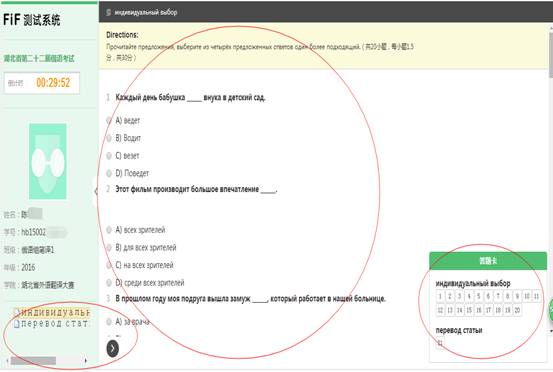Screen dimensions: 553x372
Task: Collapse the left sidebar with edge chevron
Action: pyautogui.click(x=96, y=191)
